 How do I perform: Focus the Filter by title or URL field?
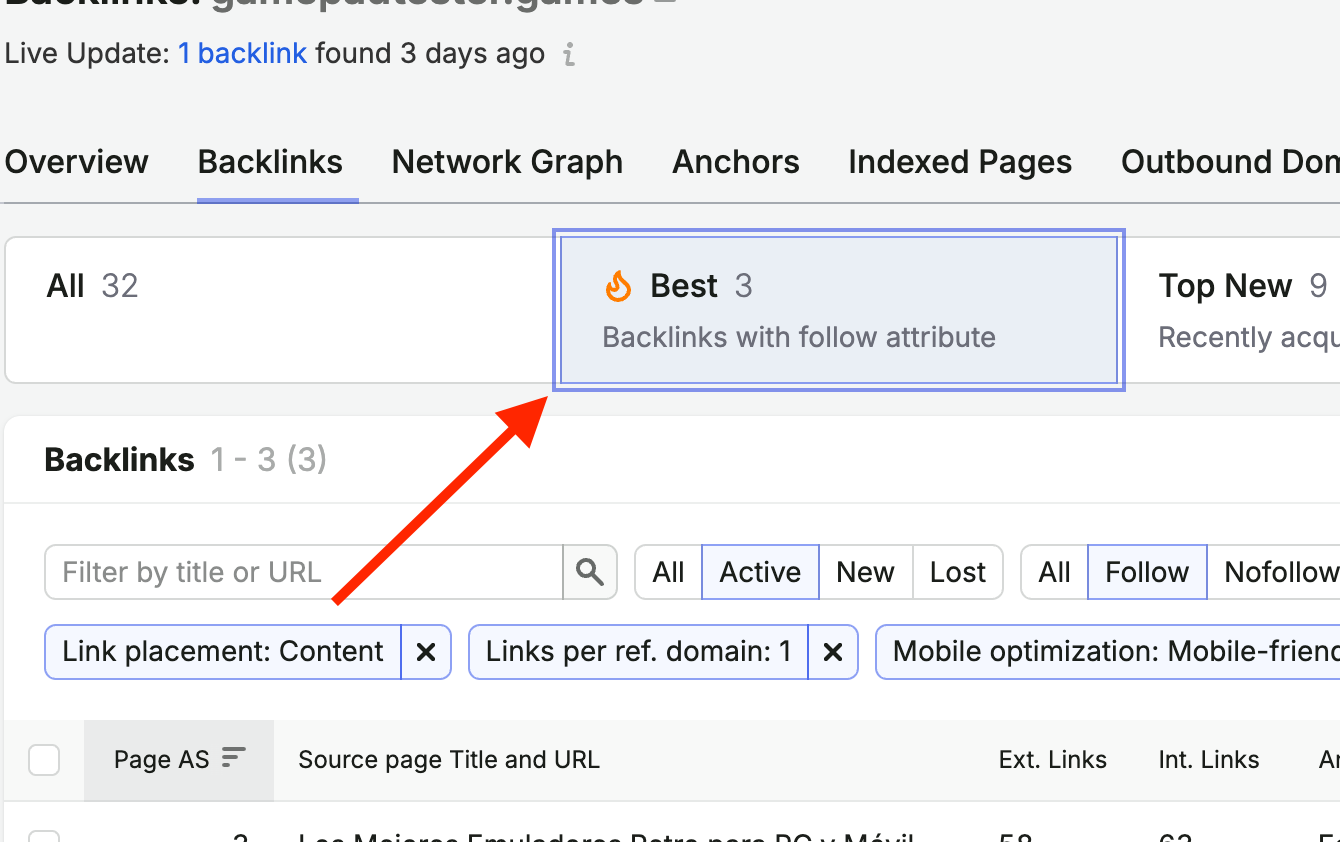pyautogui.click(x=304, y=572)
